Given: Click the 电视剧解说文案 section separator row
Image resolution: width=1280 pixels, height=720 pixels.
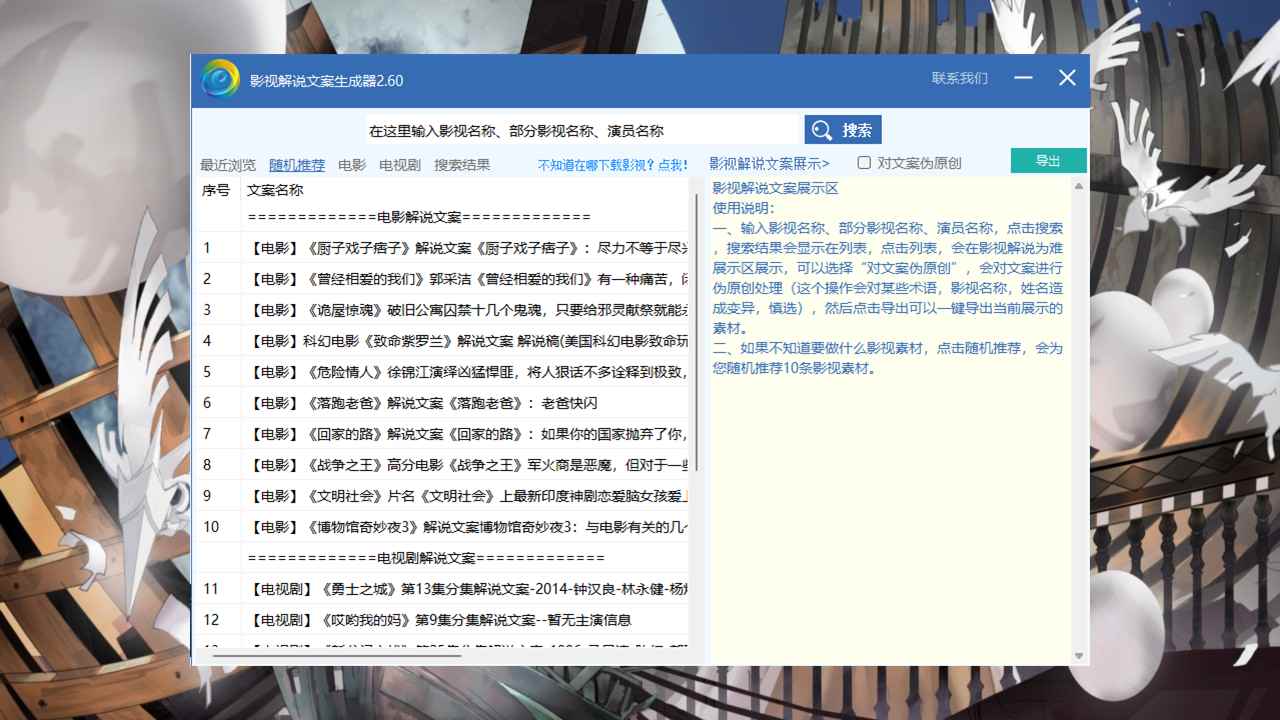Looking at the screenshot, I should click(441, 558).
